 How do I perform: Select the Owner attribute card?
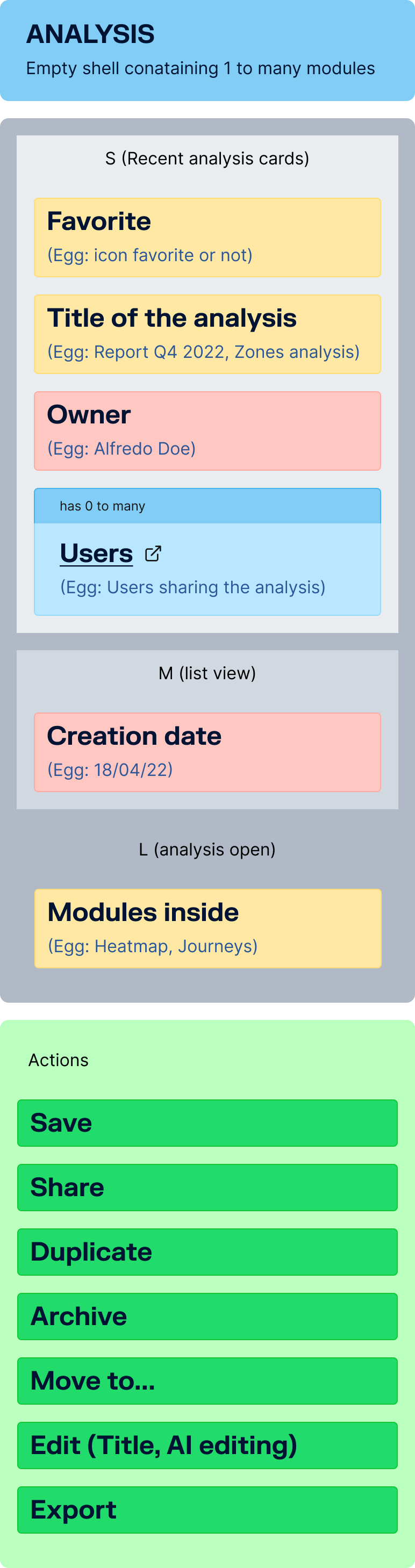207,431
